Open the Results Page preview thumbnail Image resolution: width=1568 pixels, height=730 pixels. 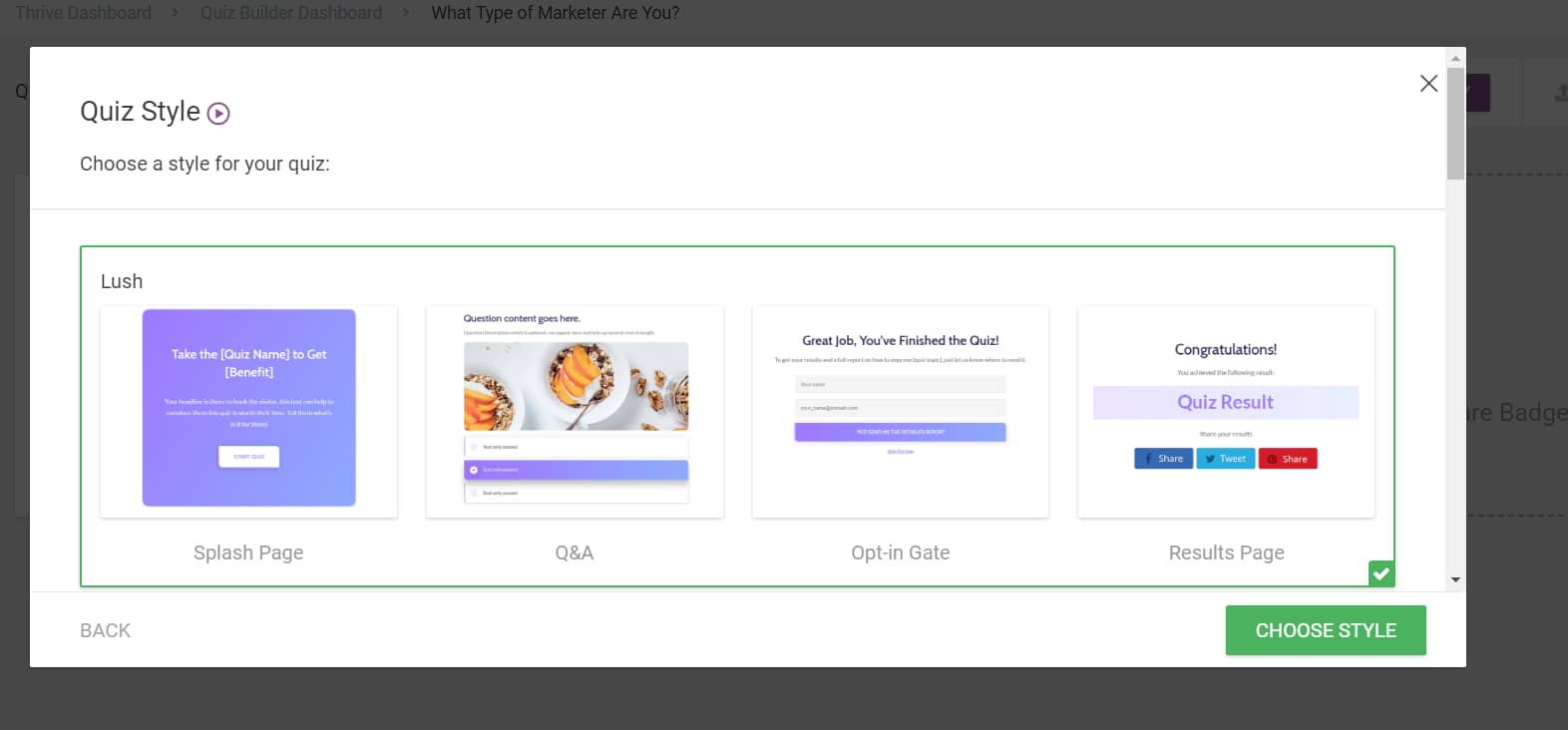[x=1226, y=411]
